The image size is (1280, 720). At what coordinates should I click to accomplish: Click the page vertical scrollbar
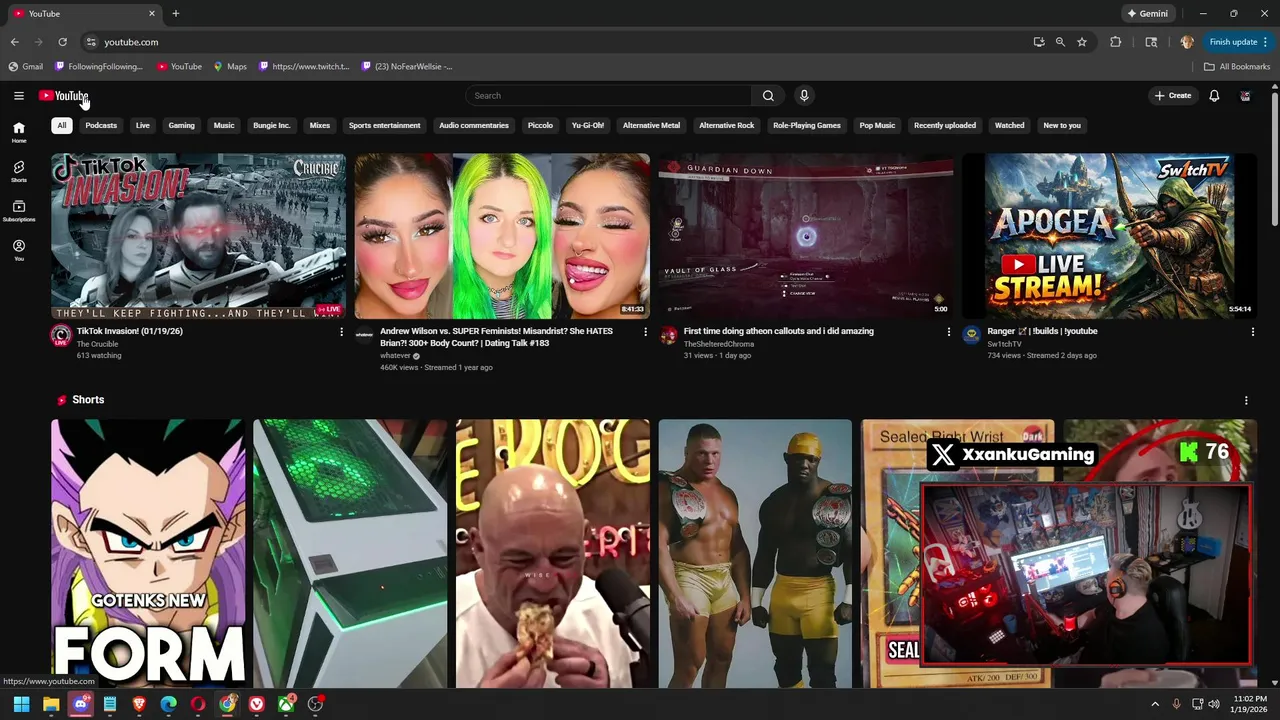(x=1274, y=160)
